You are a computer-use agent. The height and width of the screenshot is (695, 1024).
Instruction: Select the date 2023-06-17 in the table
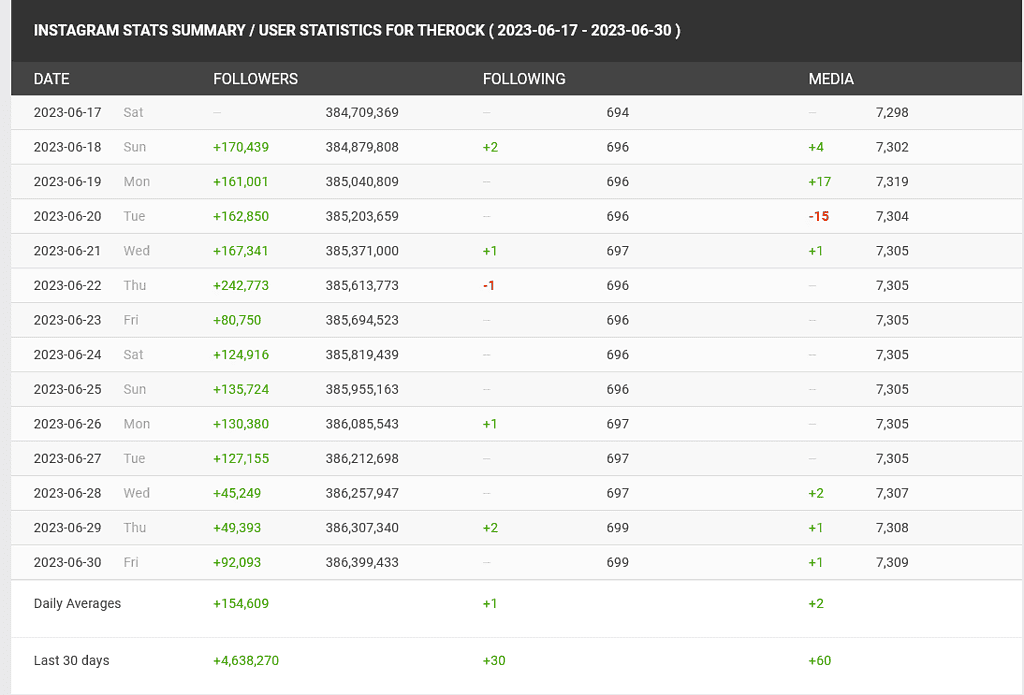(x=67, y=112)
